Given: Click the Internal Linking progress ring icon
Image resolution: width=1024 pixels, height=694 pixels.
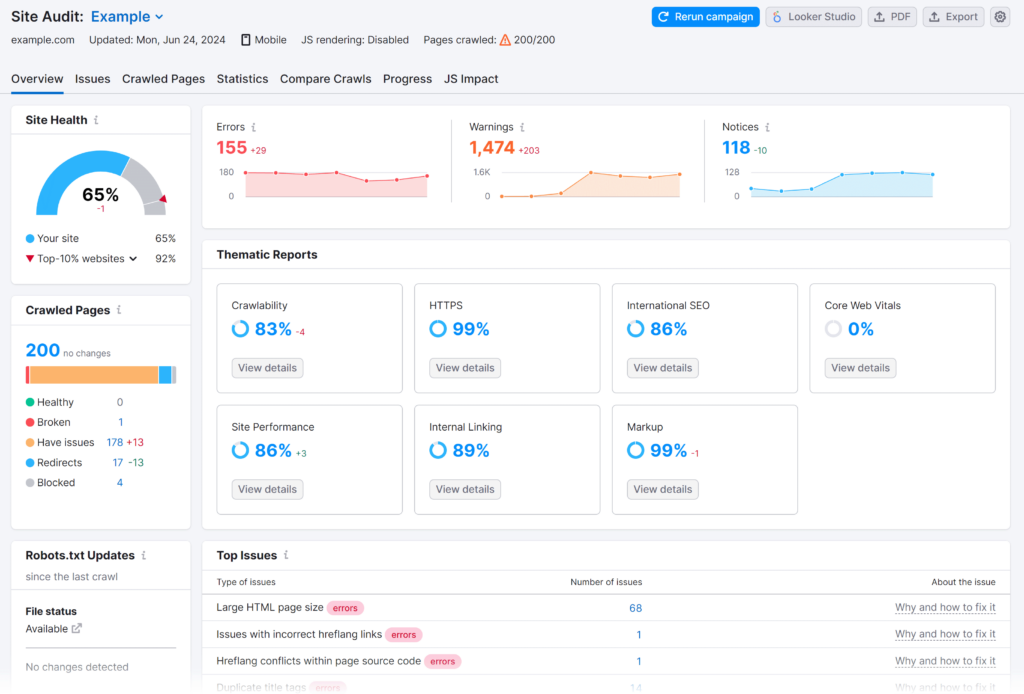Looking at the screenshot, I should pyautogui.click(x=438, y=450).
